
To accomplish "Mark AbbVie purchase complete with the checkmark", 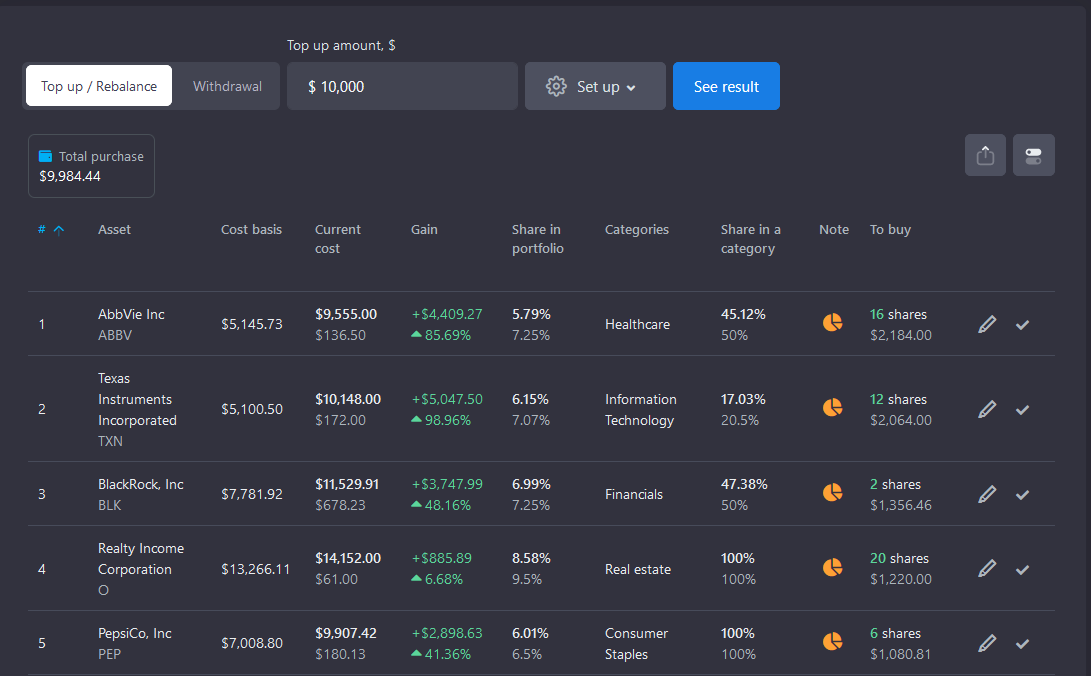I will point(1022,324).
